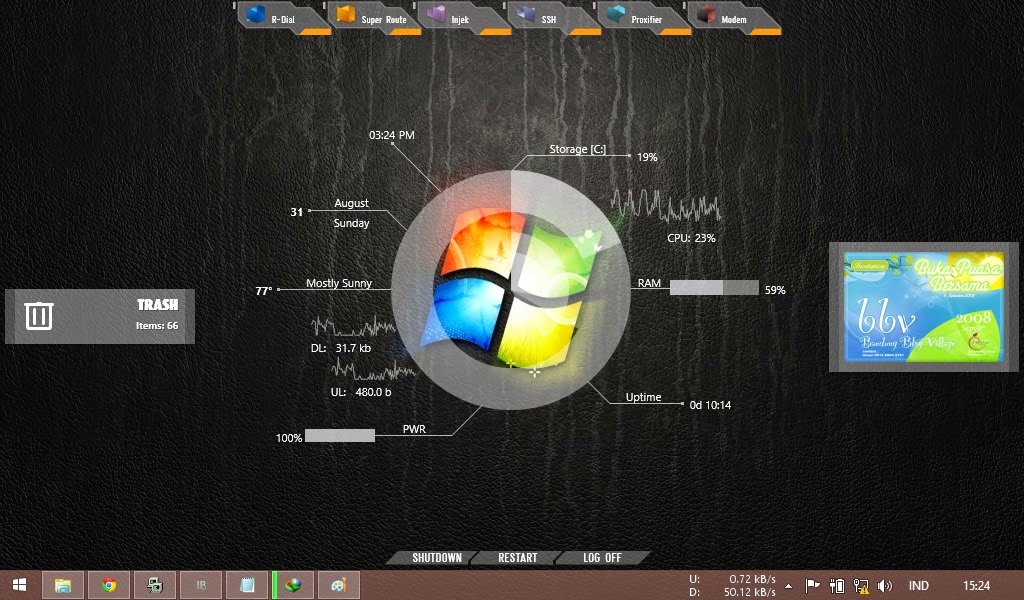Open the network computers taskbar app

click(155, 585)
